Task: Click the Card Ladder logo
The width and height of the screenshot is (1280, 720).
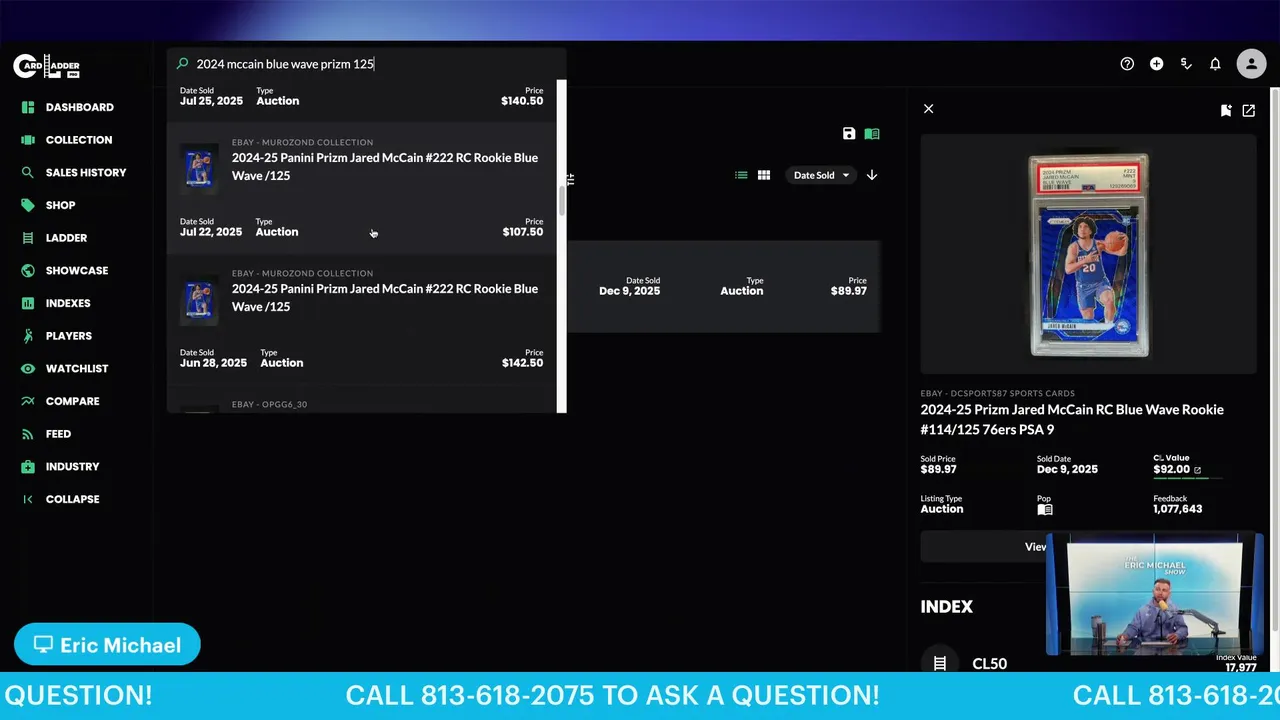Action: click(x=46, y=67)
